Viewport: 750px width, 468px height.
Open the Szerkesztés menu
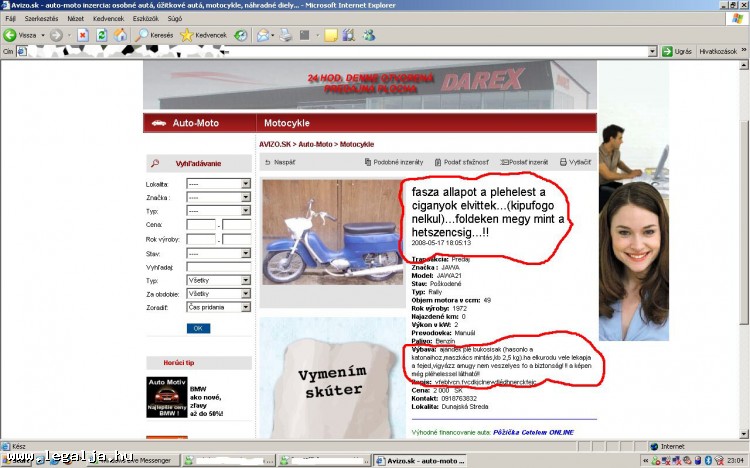41,19
